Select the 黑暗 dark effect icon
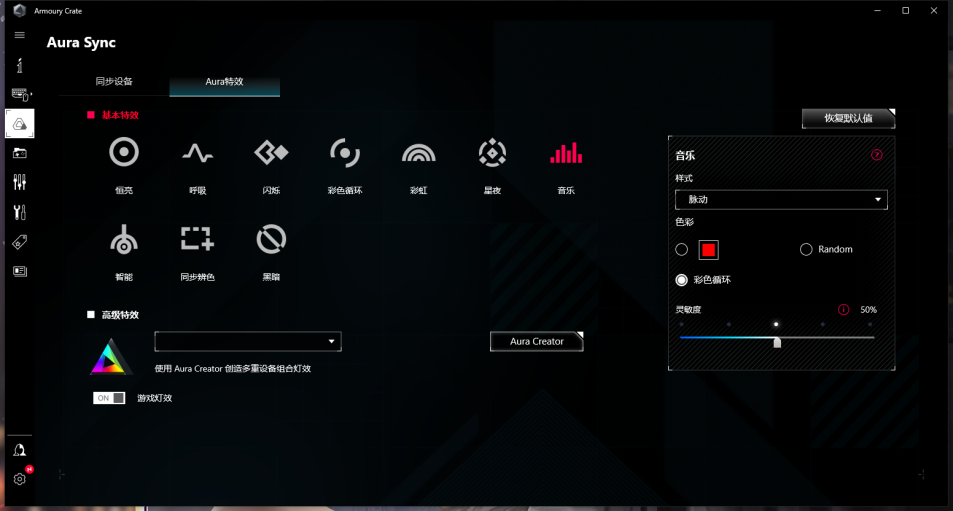The height and width of the screenshot is (511, 953). (x=271, y=239)
